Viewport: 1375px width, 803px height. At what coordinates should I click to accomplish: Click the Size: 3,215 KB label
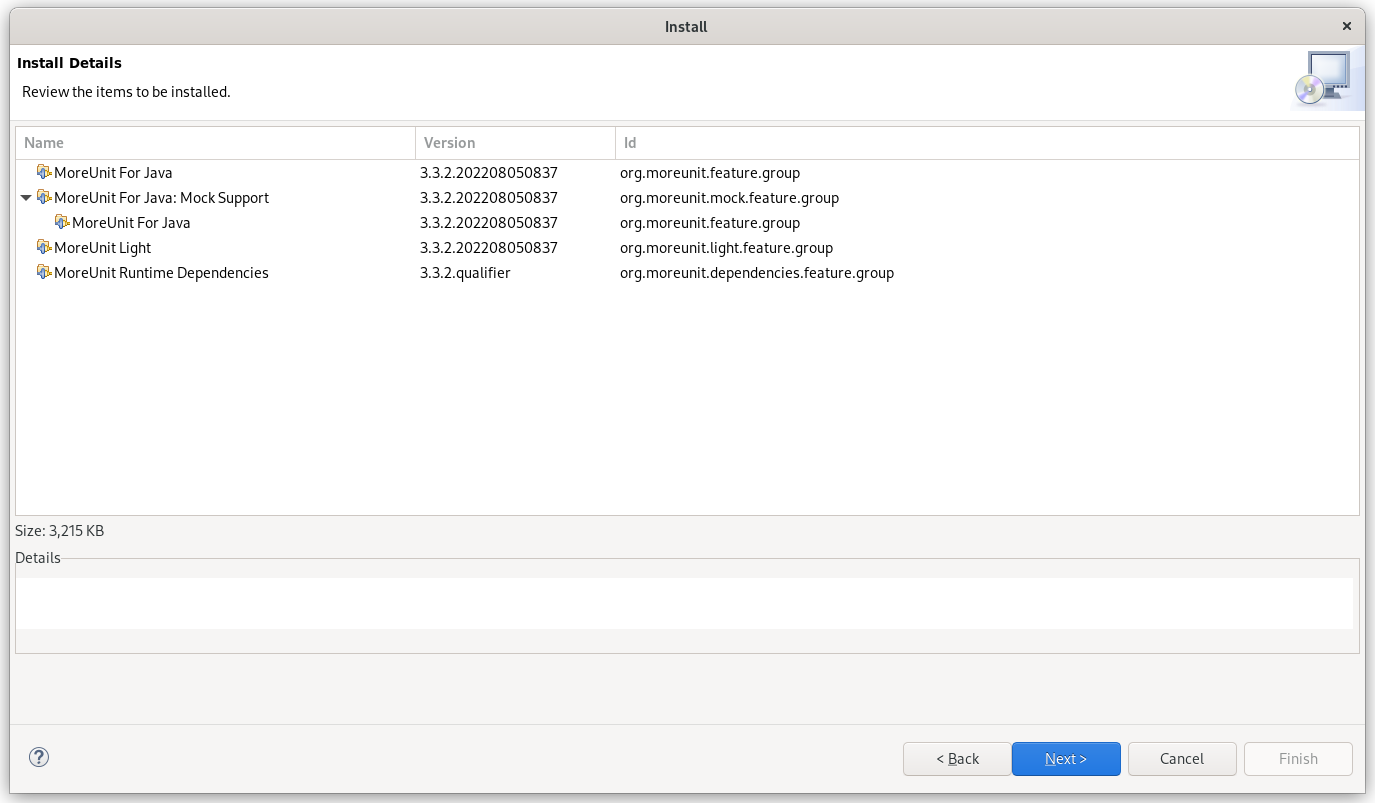[x=59, y=531]
